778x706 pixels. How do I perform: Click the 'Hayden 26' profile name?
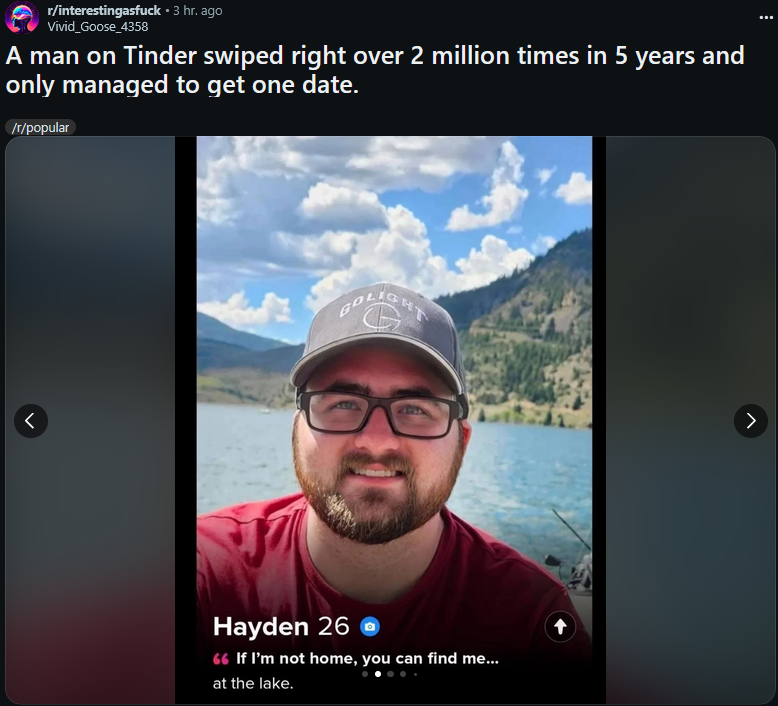[x=281, y=627]
